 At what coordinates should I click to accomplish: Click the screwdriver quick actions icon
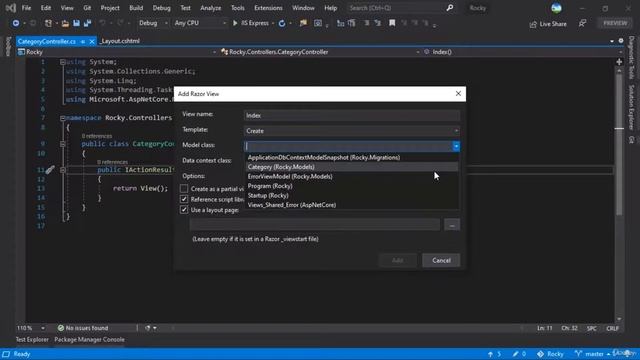[50, 169]
